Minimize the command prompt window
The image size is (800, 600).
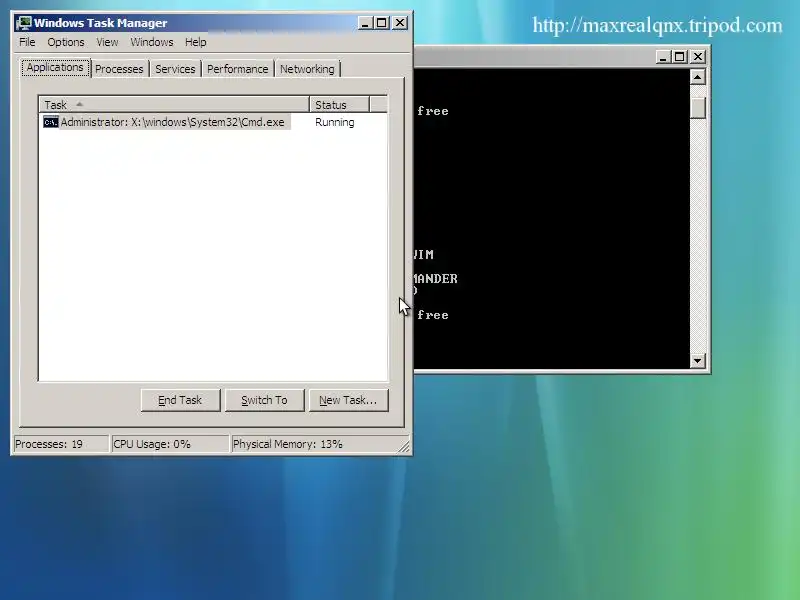point(662,57)
